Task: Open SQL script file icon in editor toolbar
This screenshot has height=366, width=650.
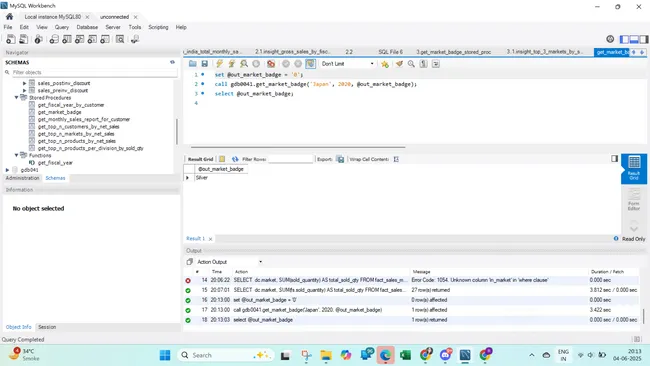Action: pyautogui.click(x=193, y=64)
